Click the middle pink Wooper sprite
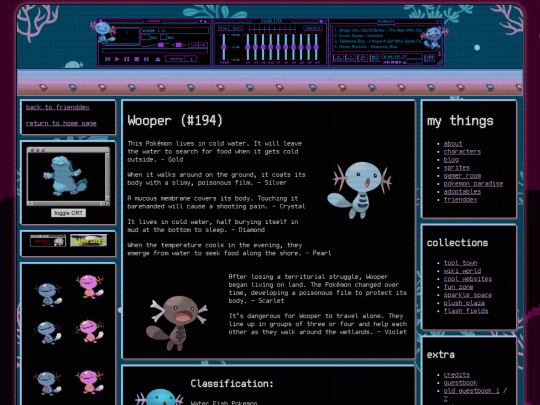This screenshot has width=540, height=405. [90, 331]
